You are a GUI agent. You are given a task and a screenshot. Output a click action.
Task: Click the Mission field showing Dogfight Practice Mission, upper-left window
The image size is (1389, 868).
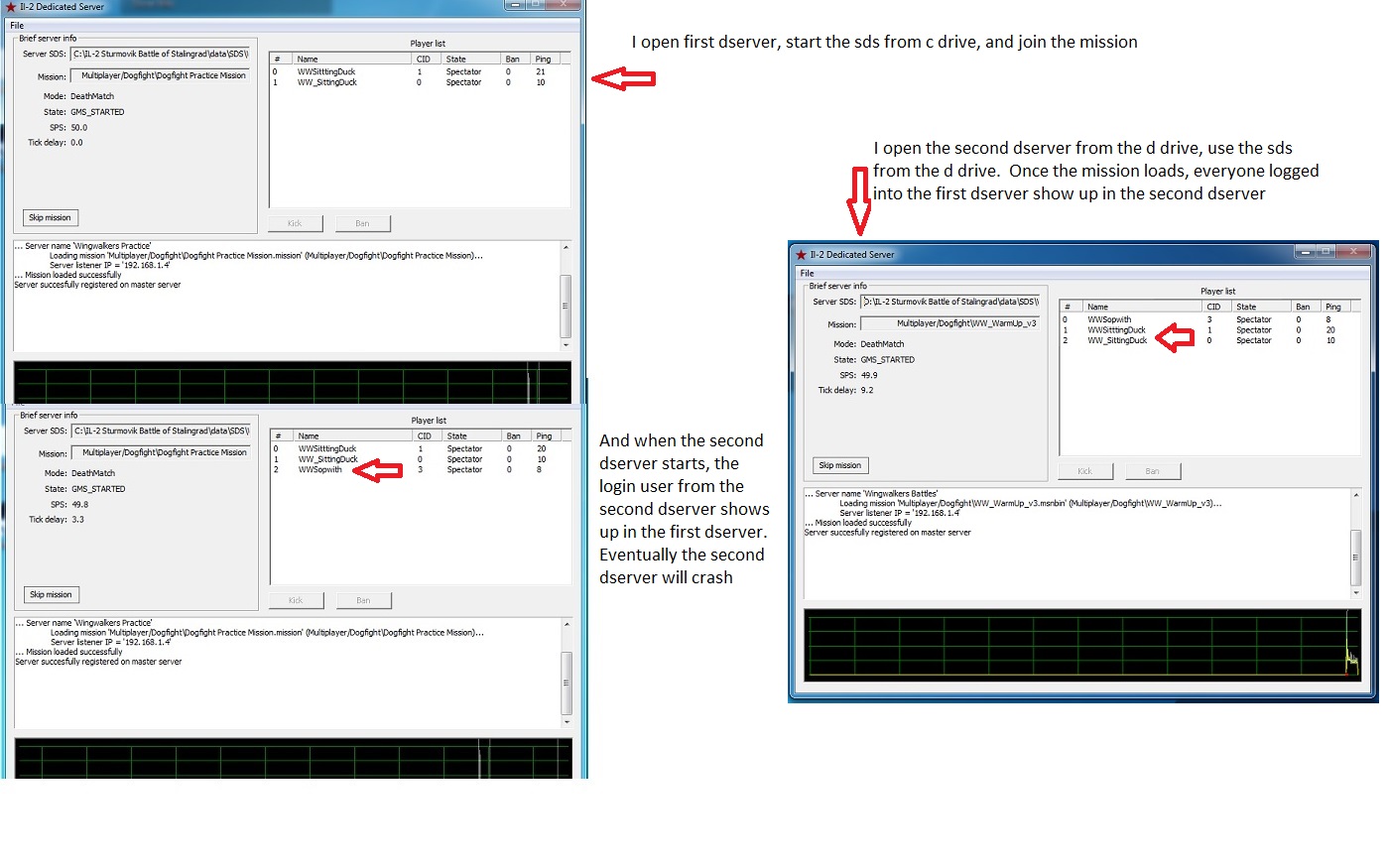(x=160, y=76)
